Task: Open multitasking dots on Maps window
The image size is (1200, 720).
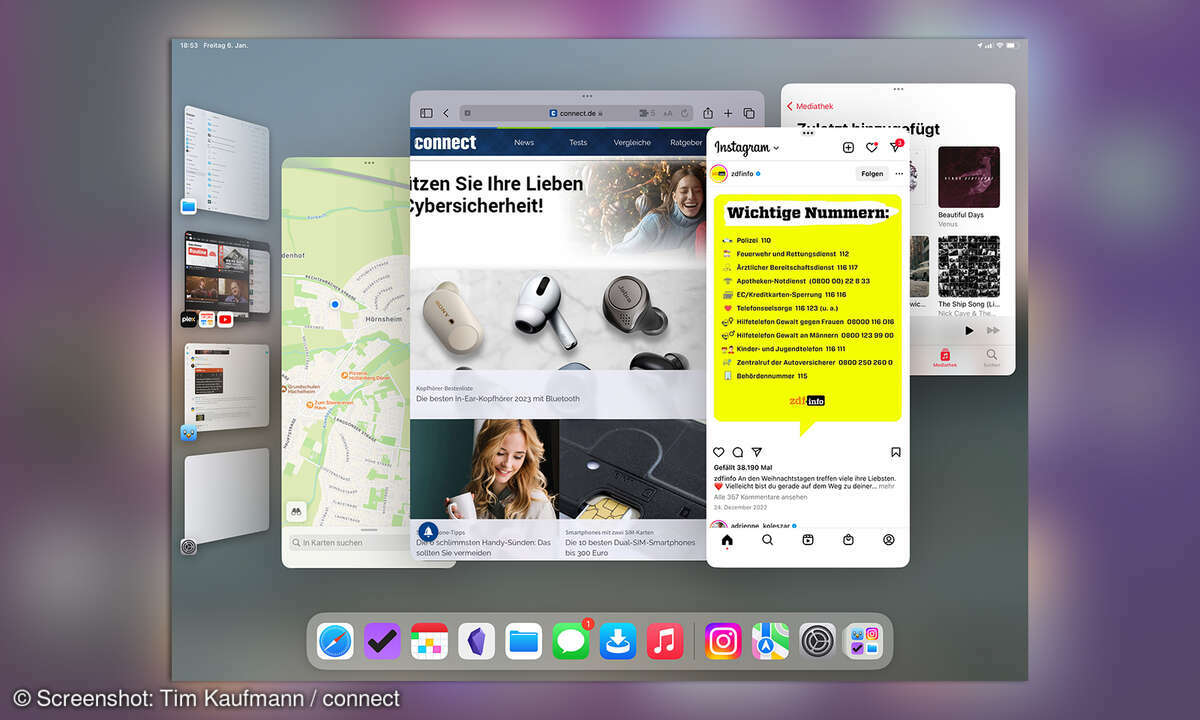Action: [x=369, y=162]
